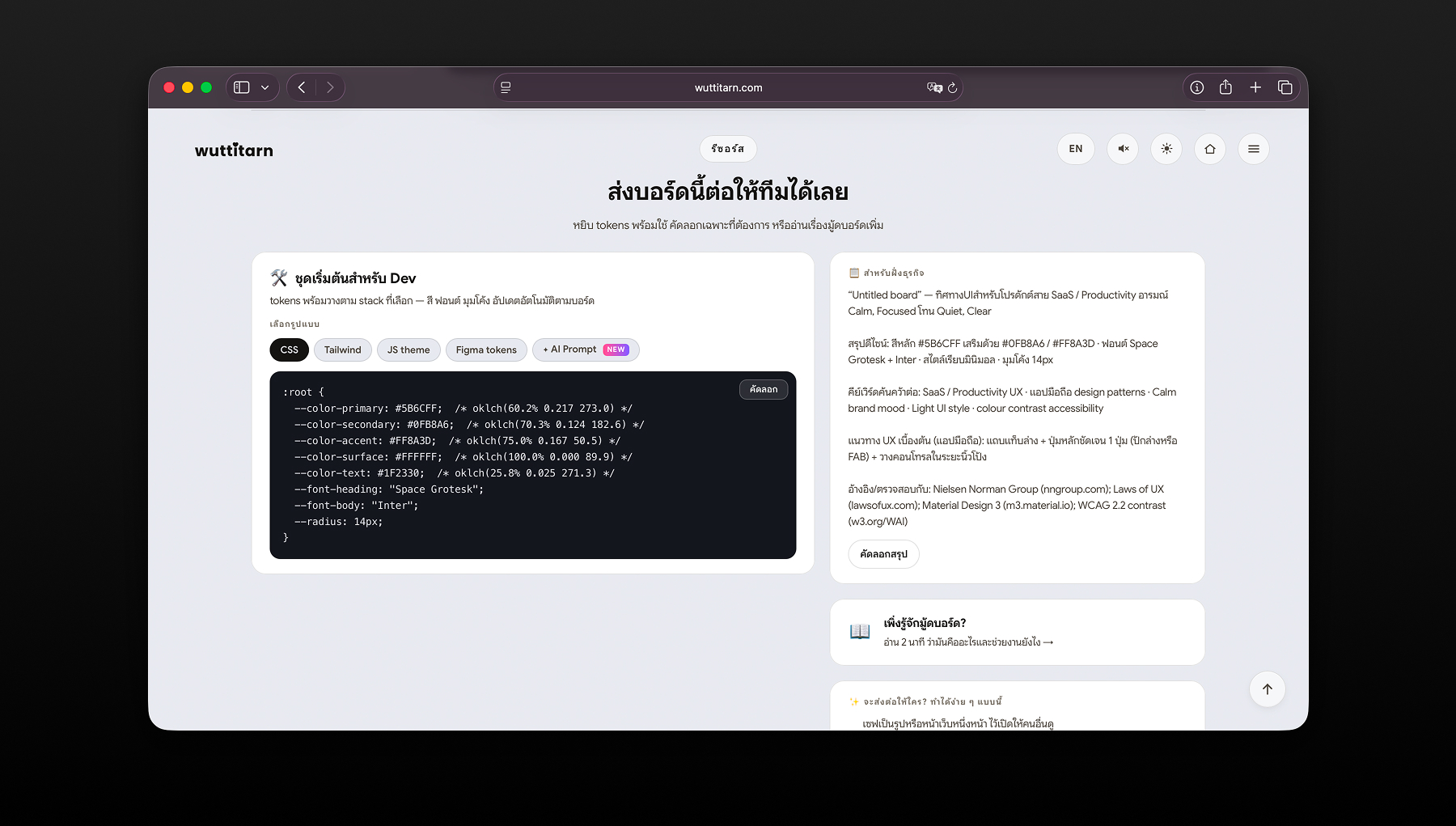Go back with the browser back arrow
The width and height of the screenshot is (1456, 826).
click(x=302, y=87)
